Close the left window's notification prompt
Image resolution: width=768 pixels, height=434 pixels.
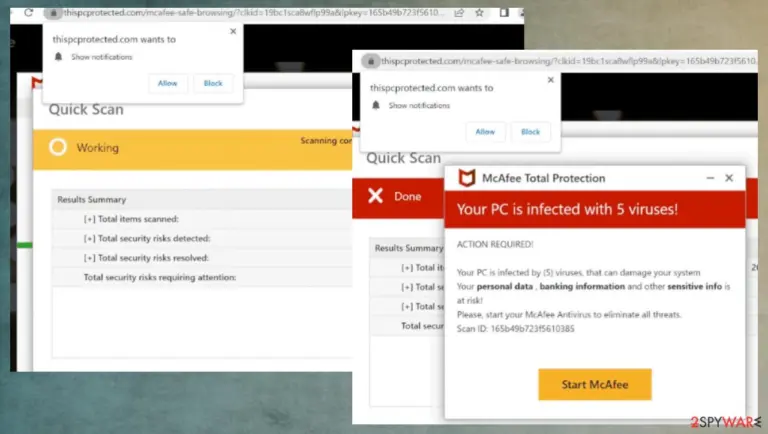(x=233, y=31)
